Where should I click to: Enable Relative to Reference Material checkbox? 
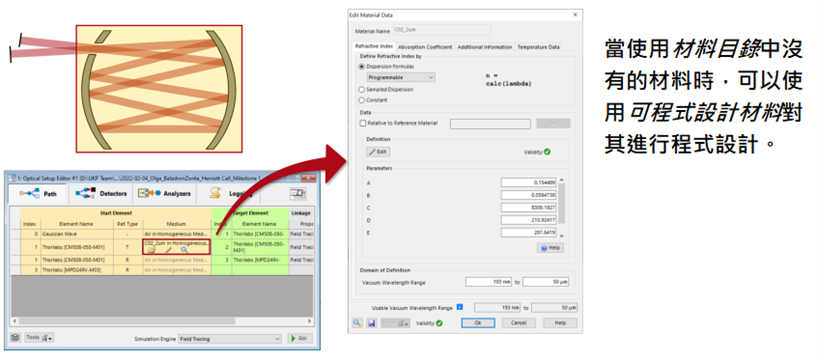(x=363, y=123)
